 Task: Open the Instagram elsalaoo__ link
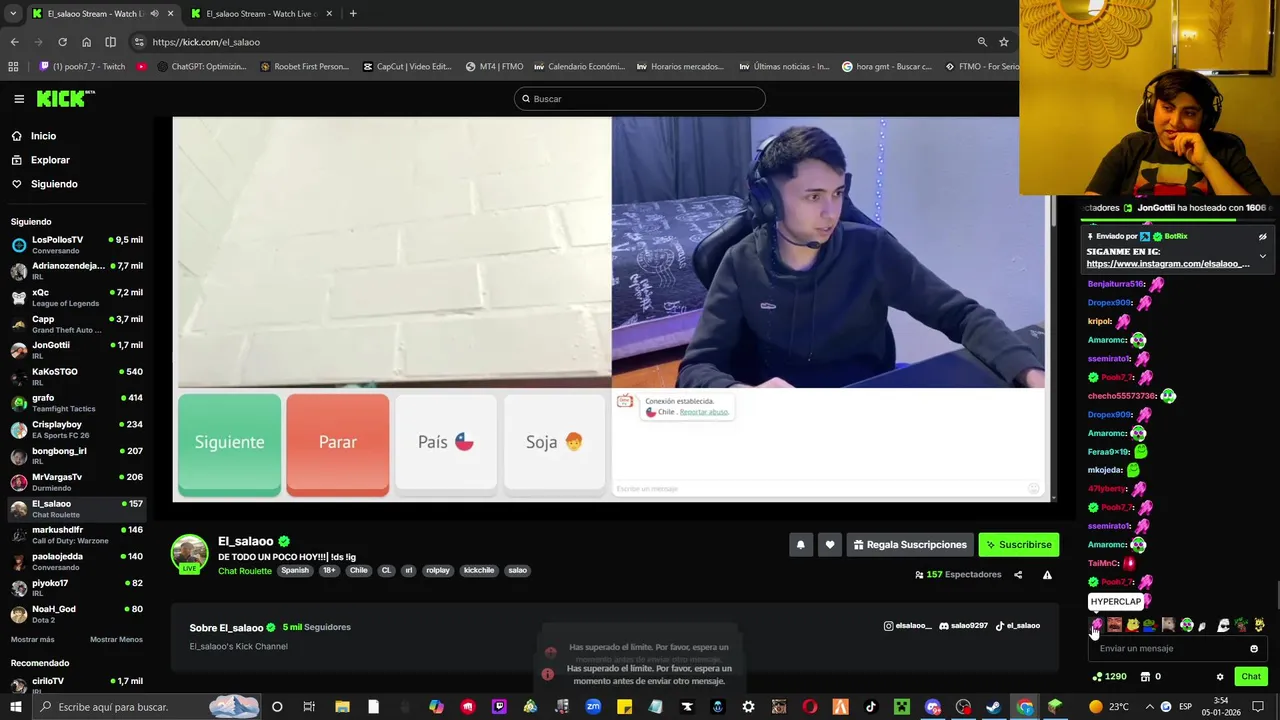pyautogui.click(x=907, y=626)
